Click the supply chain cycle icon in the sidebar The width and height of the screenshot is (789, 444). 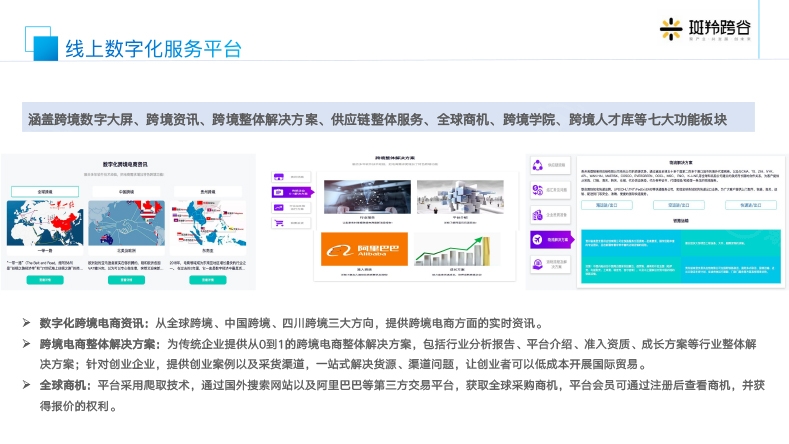coord(538,165)
